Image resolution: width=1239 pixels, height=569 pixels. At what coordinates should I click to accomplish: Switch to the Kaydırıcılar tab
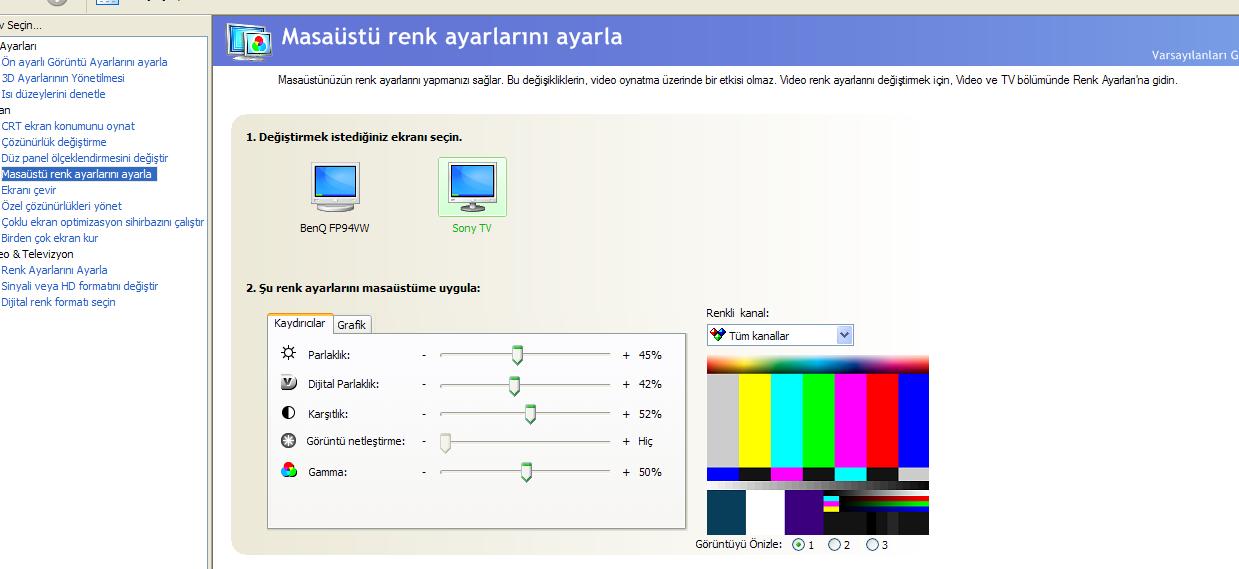click(x=300, y=323)
